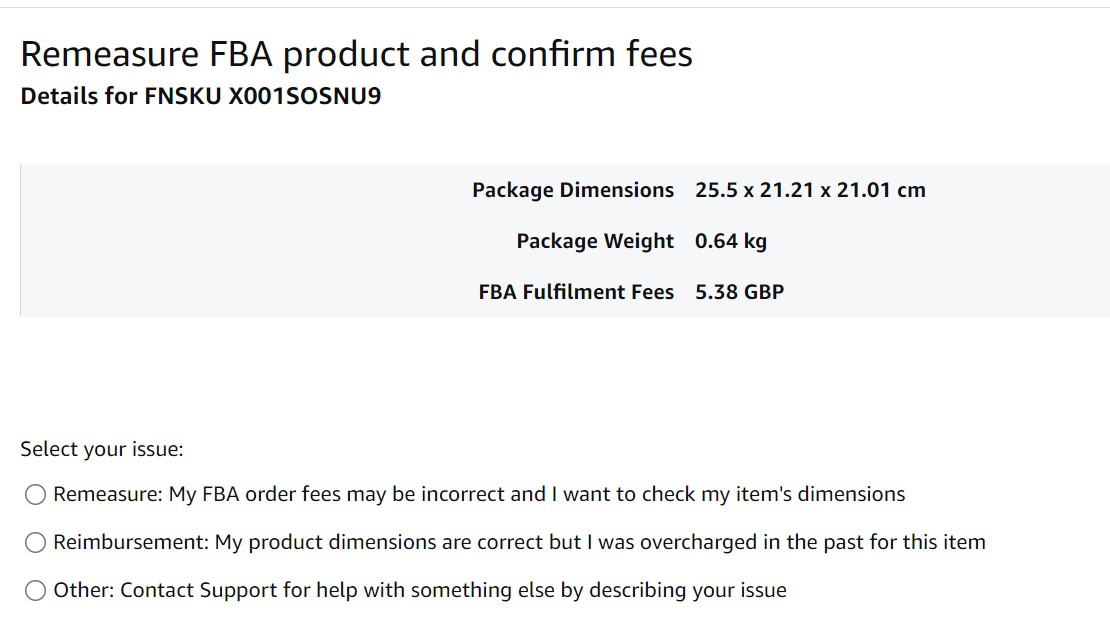Click the FBA Fulfilment Fees label
Viewport: 1110px width, 630px height.
pos(576,292)
